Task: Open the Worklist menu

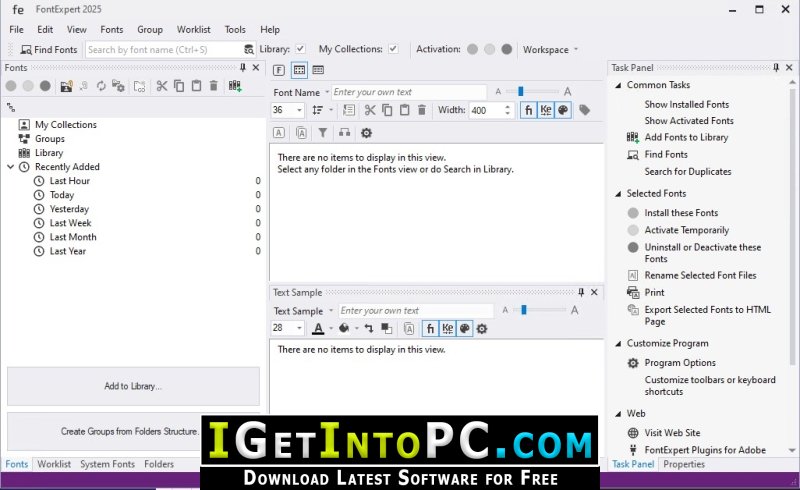Action: (193, 30)
